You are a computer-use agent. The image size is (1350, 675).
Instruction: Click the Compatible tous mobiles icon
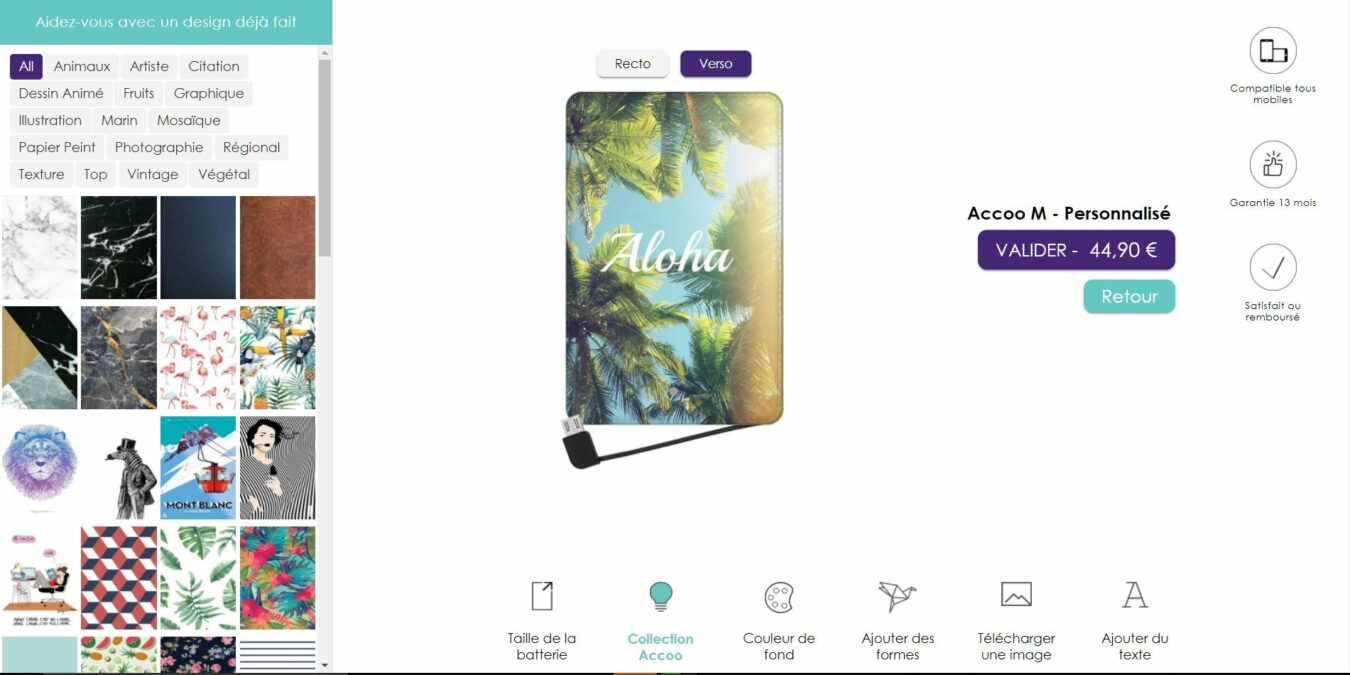[1273, 51]
